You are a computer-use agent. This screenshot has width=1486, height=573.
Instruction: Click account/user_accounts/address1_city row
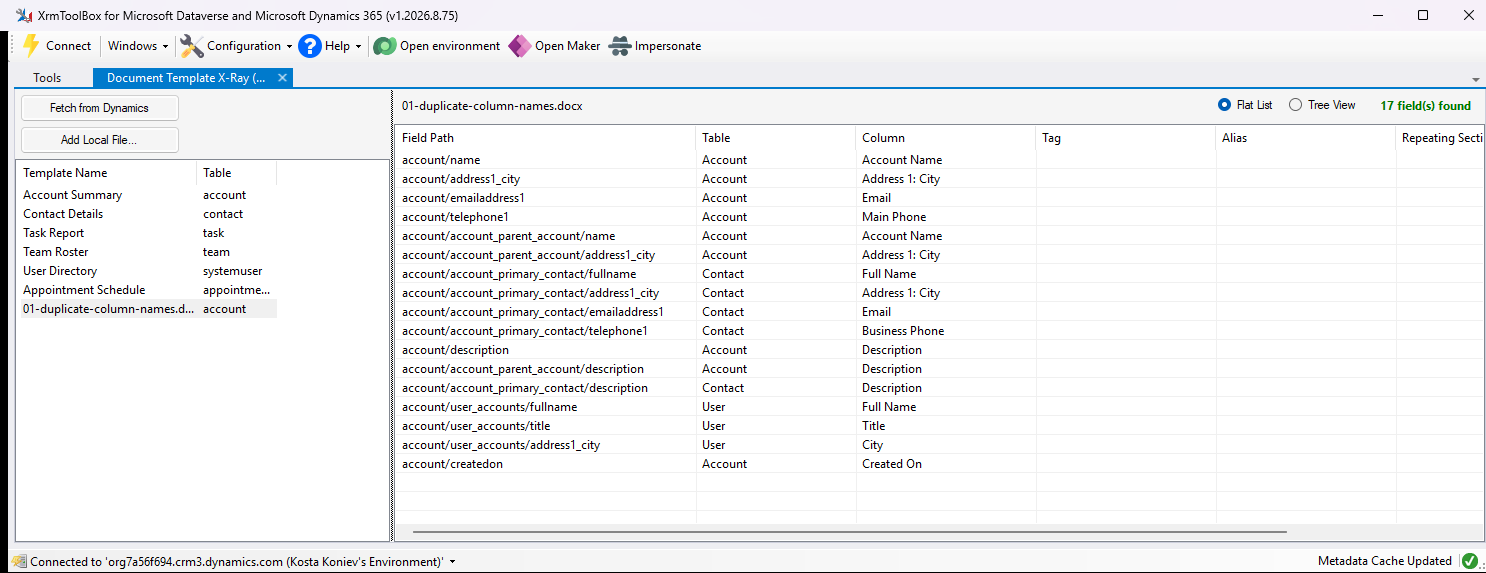tap(501, 445)
